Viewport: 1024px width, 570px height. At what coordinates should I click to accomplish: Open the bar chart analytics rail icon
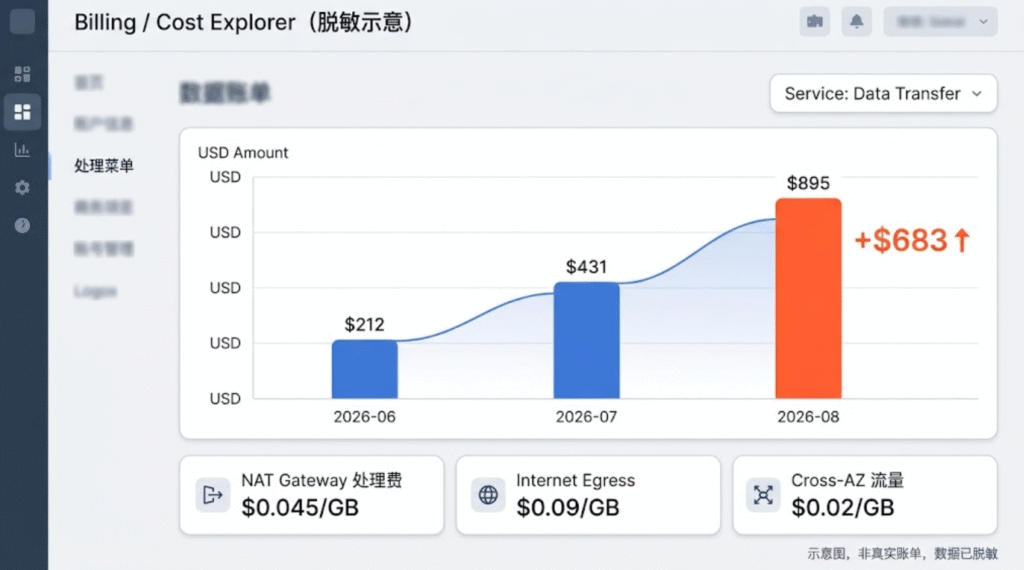tap(22, 150)
